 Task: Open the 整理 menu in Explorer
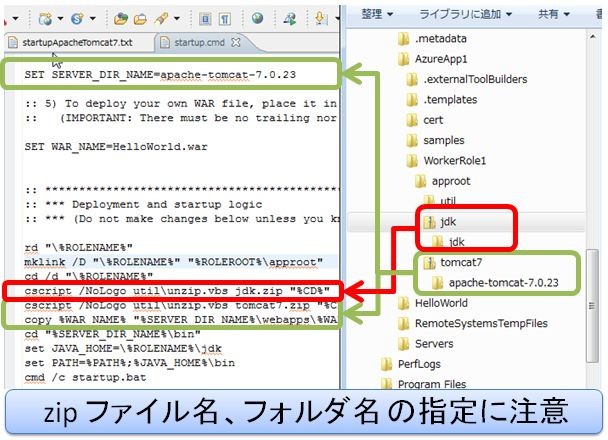pyautogui.click(x=377, y=14)
